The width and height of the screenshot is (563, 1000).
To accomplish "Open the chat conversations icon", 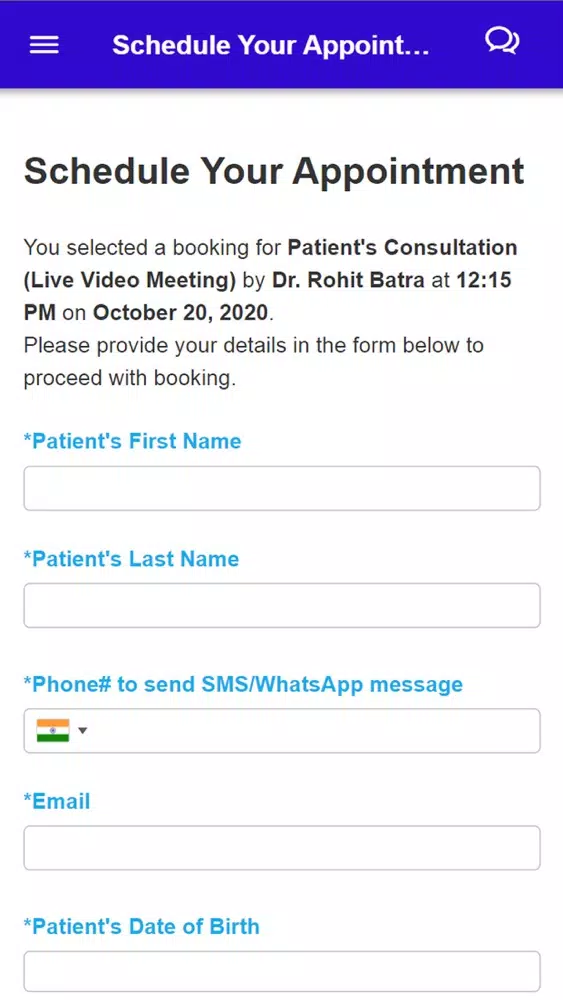I will (x=502, y=41).
